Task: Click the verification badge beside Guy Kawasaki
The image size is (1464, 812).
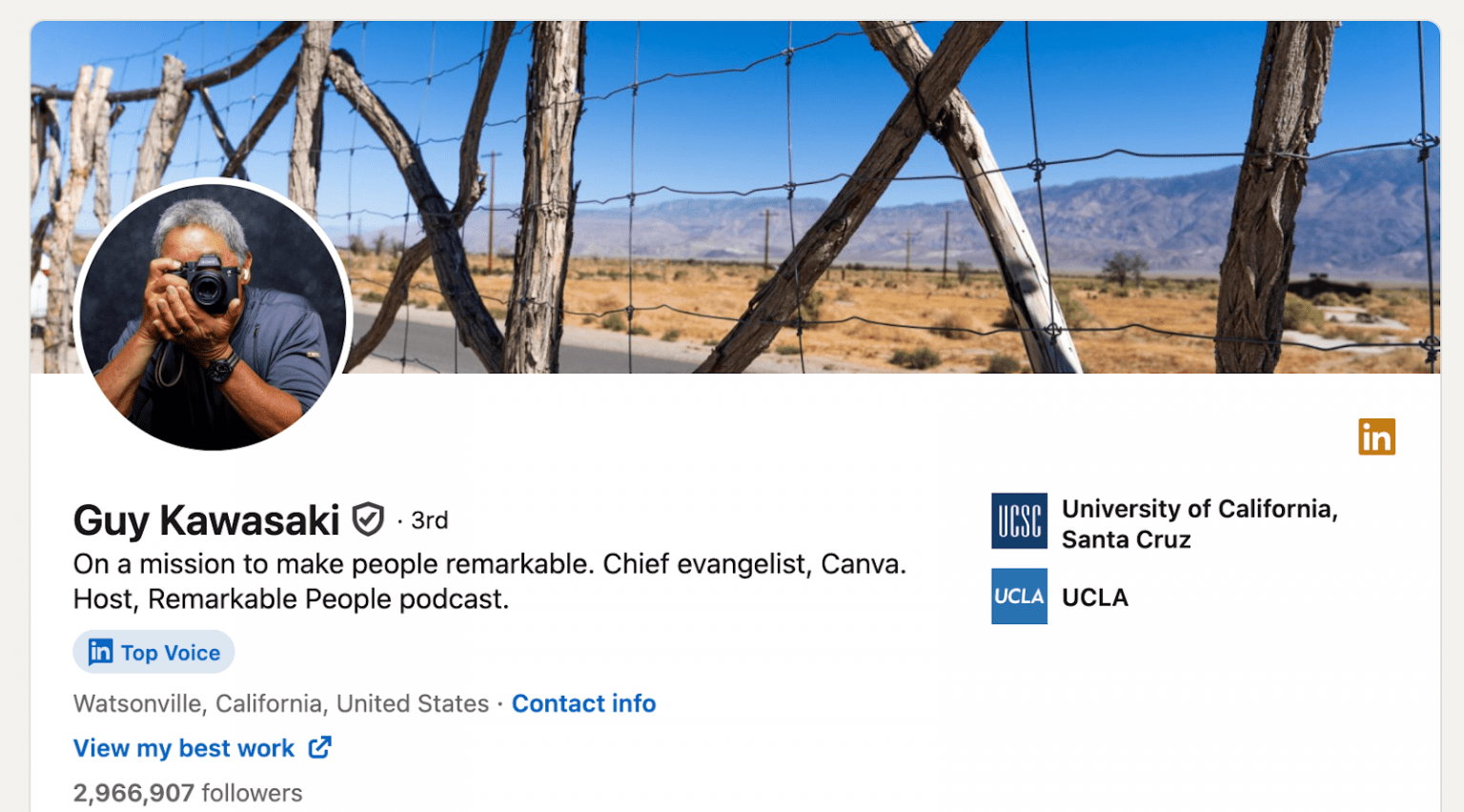Action: point(371,519)
